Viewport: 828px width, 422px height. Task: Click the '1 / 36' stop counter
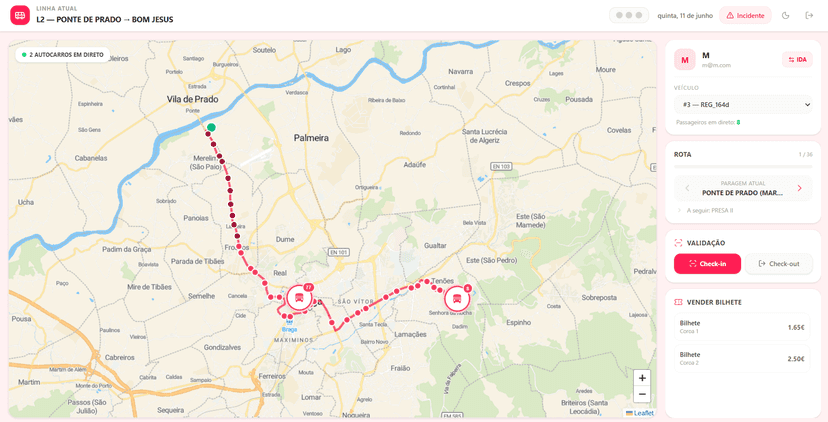click(805, 155)
